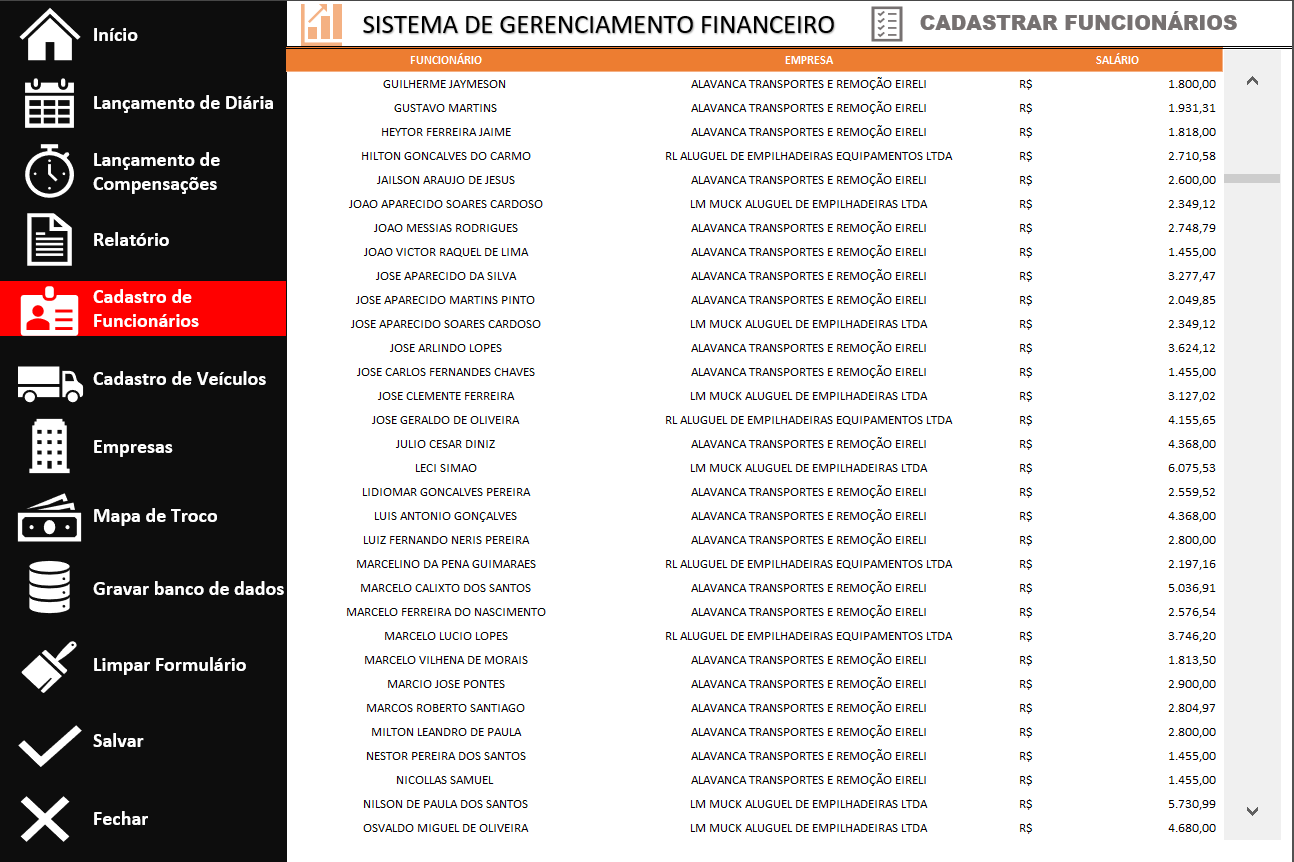The image size is (1294, 862).
Task: Click the database icon to save database
Action: click(x=49, y=588)
